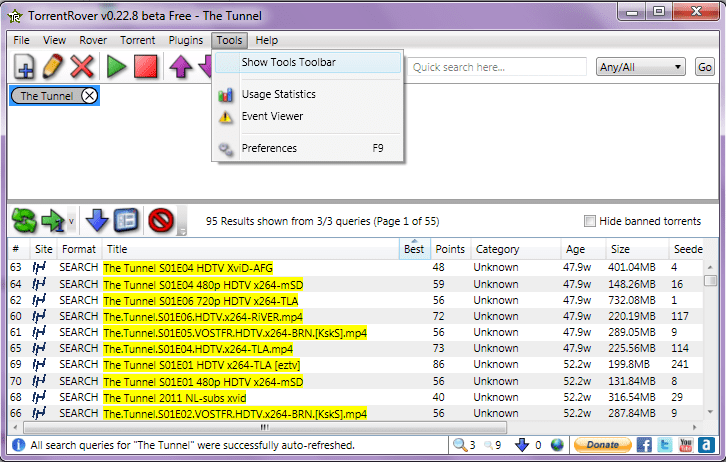
Task: Click the blue 'a' icon in status bar
Action: click(x=706, y=445)
